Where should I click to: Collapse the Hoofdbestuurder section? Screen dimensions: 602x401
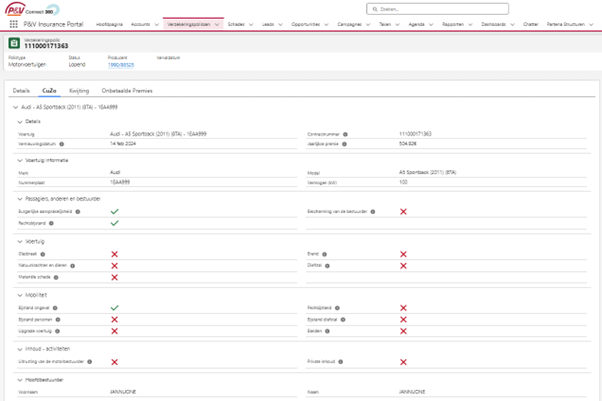pos(20,380)
